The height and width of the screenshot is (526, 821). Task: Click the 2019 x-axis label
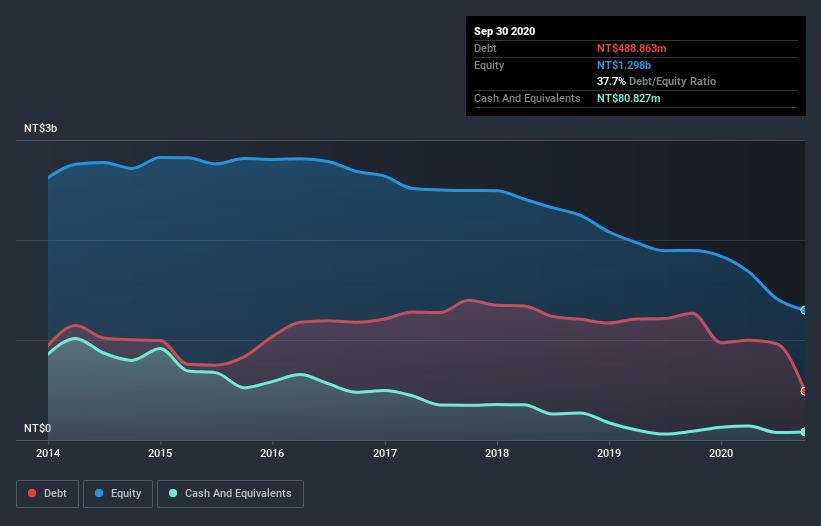[x=609, y=453]
